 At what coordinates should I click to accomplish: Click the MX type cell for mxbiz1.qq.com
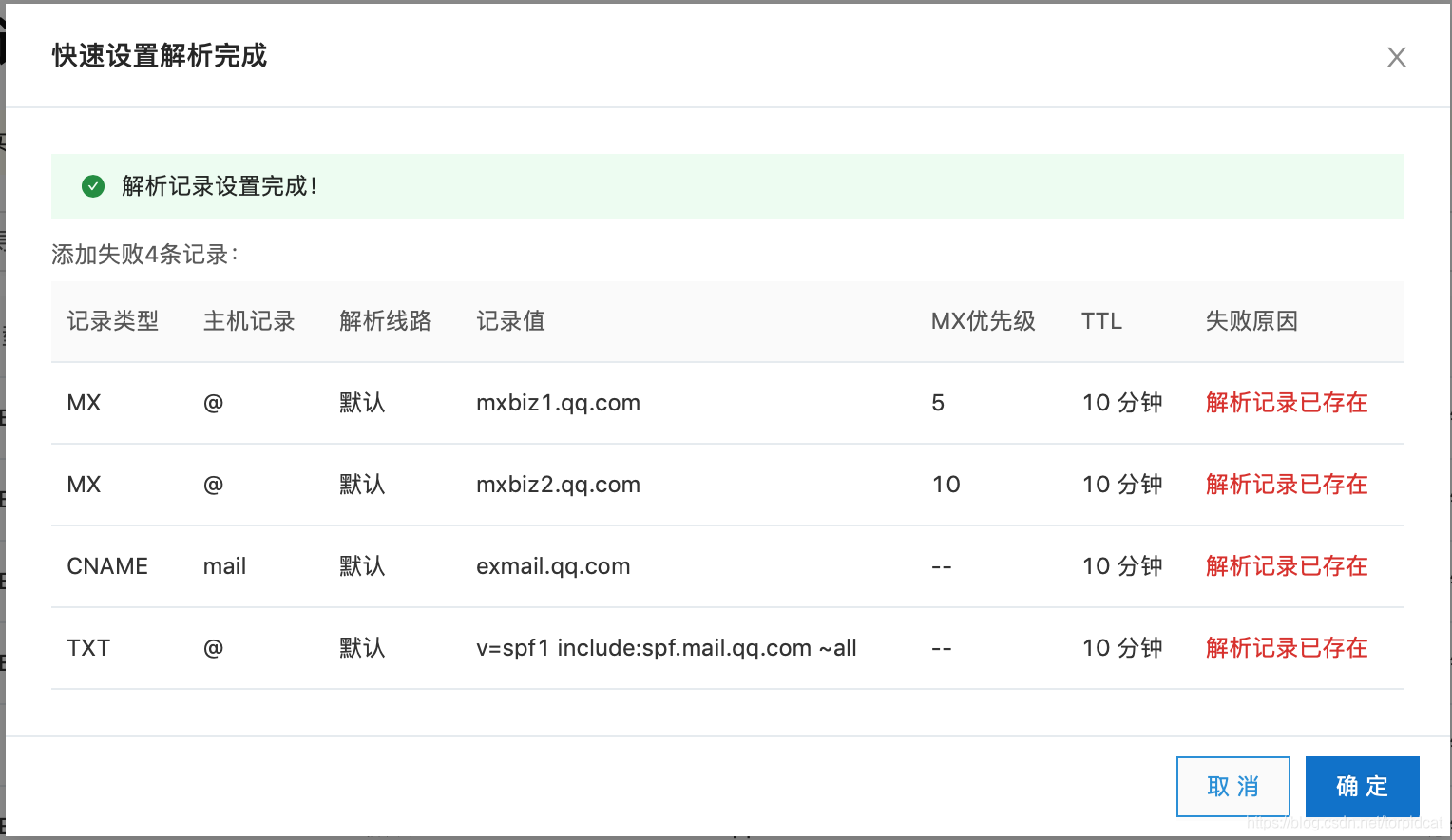(84, 403)
